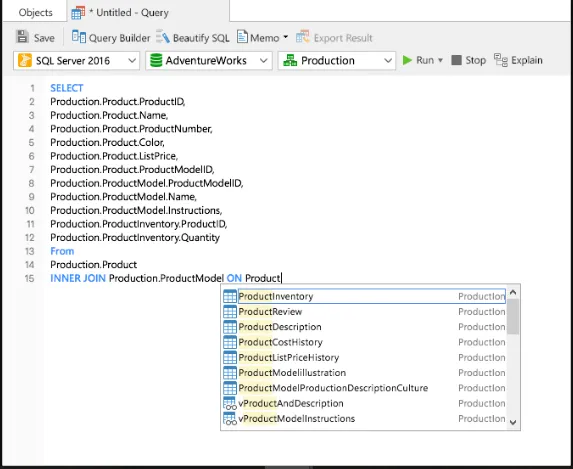Click the Explain plan icon

pos(501,60)
